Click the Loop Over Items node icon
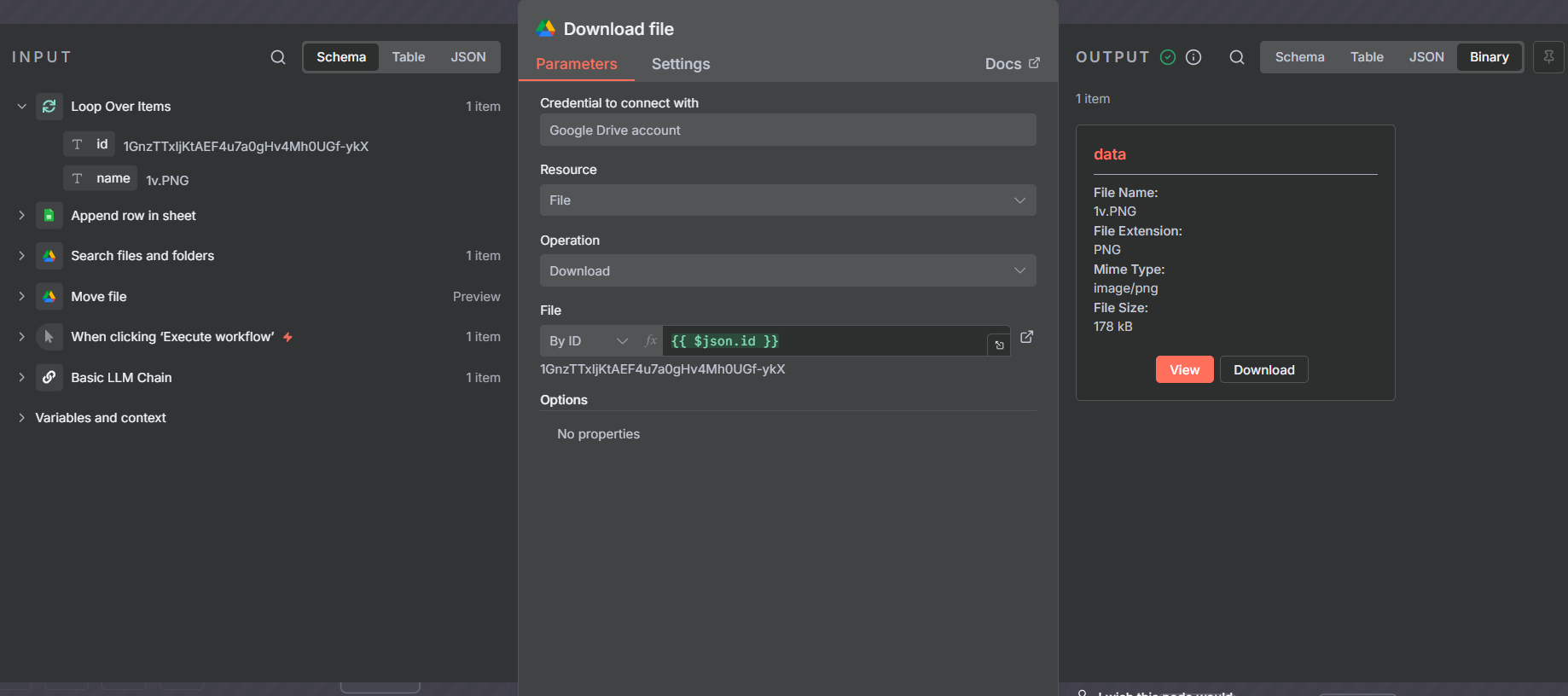Screen dimensions: 1568x696 (x=49, y=107)
